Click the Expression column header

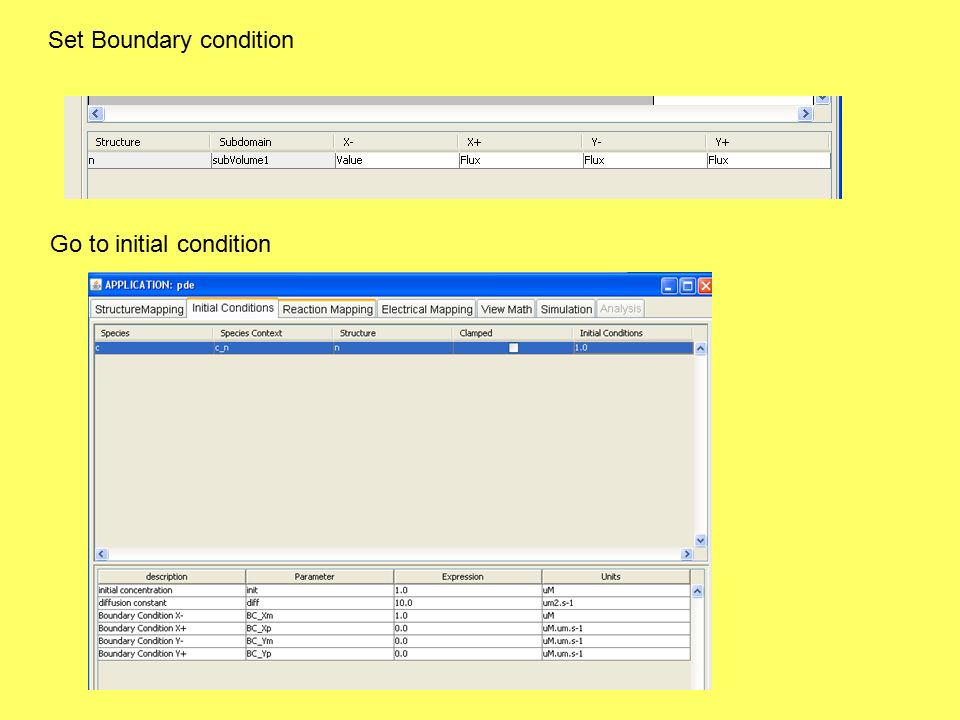[468, 577]
